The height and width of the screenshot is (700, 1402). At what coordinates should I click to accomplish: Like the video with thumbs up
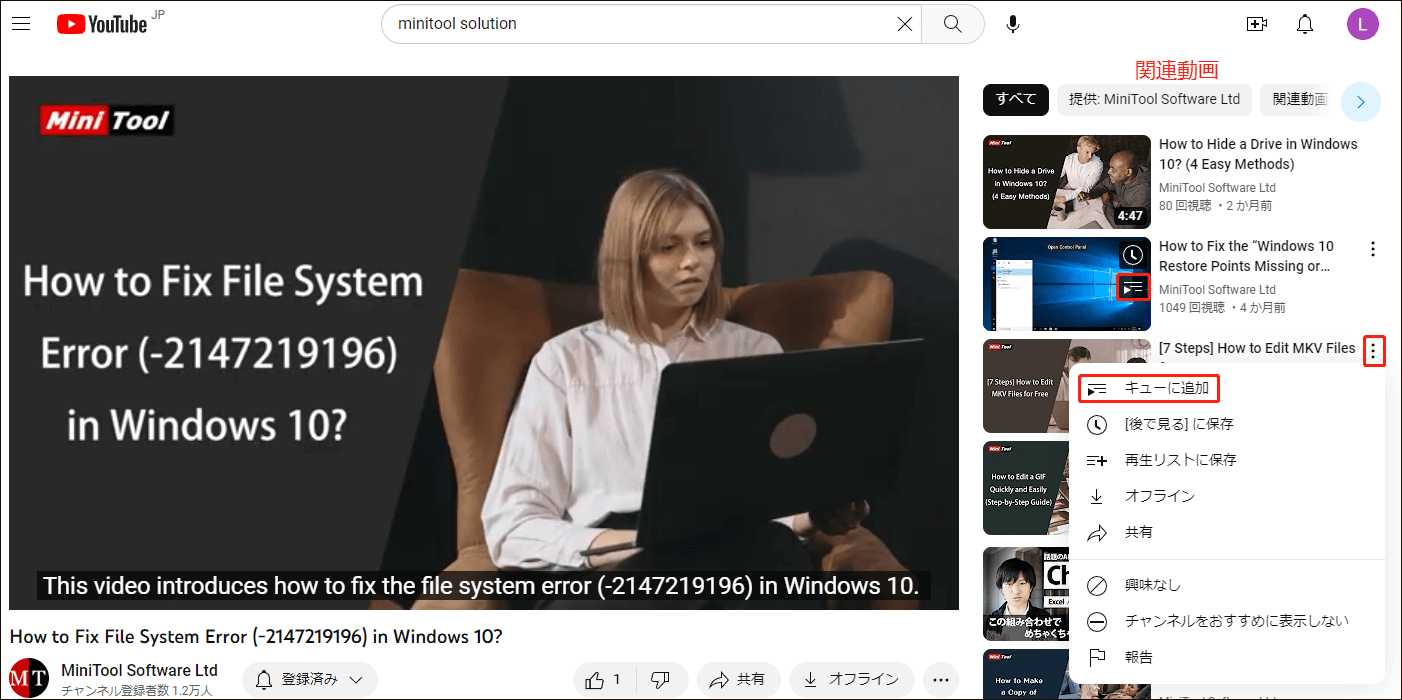[605, 680]
